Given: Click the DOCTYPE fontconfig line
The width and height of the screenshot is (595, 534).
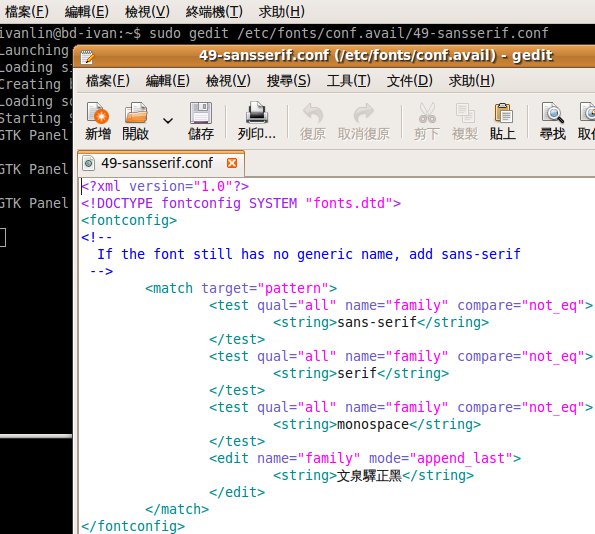Looking at the screenshot, I should point(241,203).
